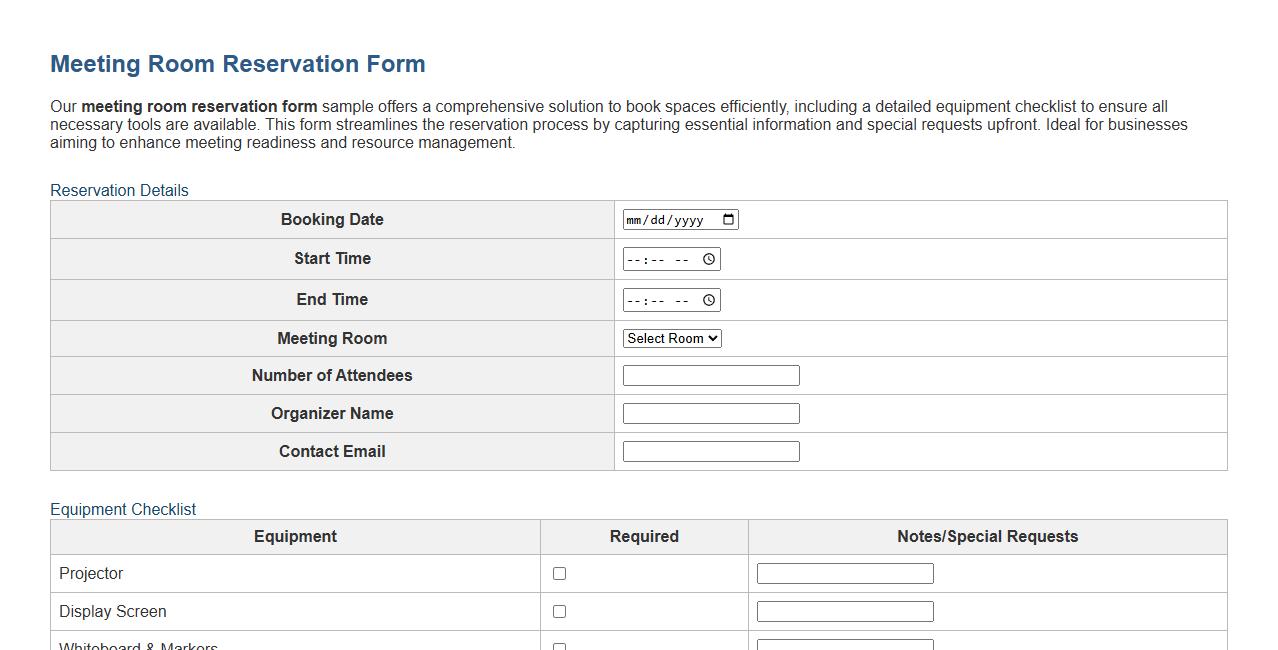Check the Whiteboard & Markers checkbox
The image size is (1278, 650).
559,647
